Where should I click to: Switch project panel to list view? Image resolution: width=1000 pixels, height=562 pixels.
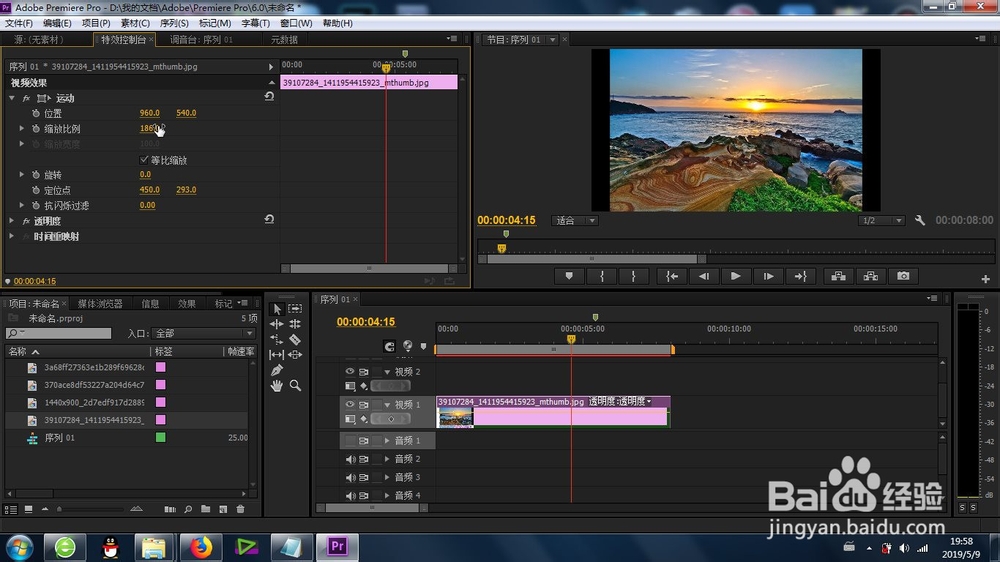10,509
